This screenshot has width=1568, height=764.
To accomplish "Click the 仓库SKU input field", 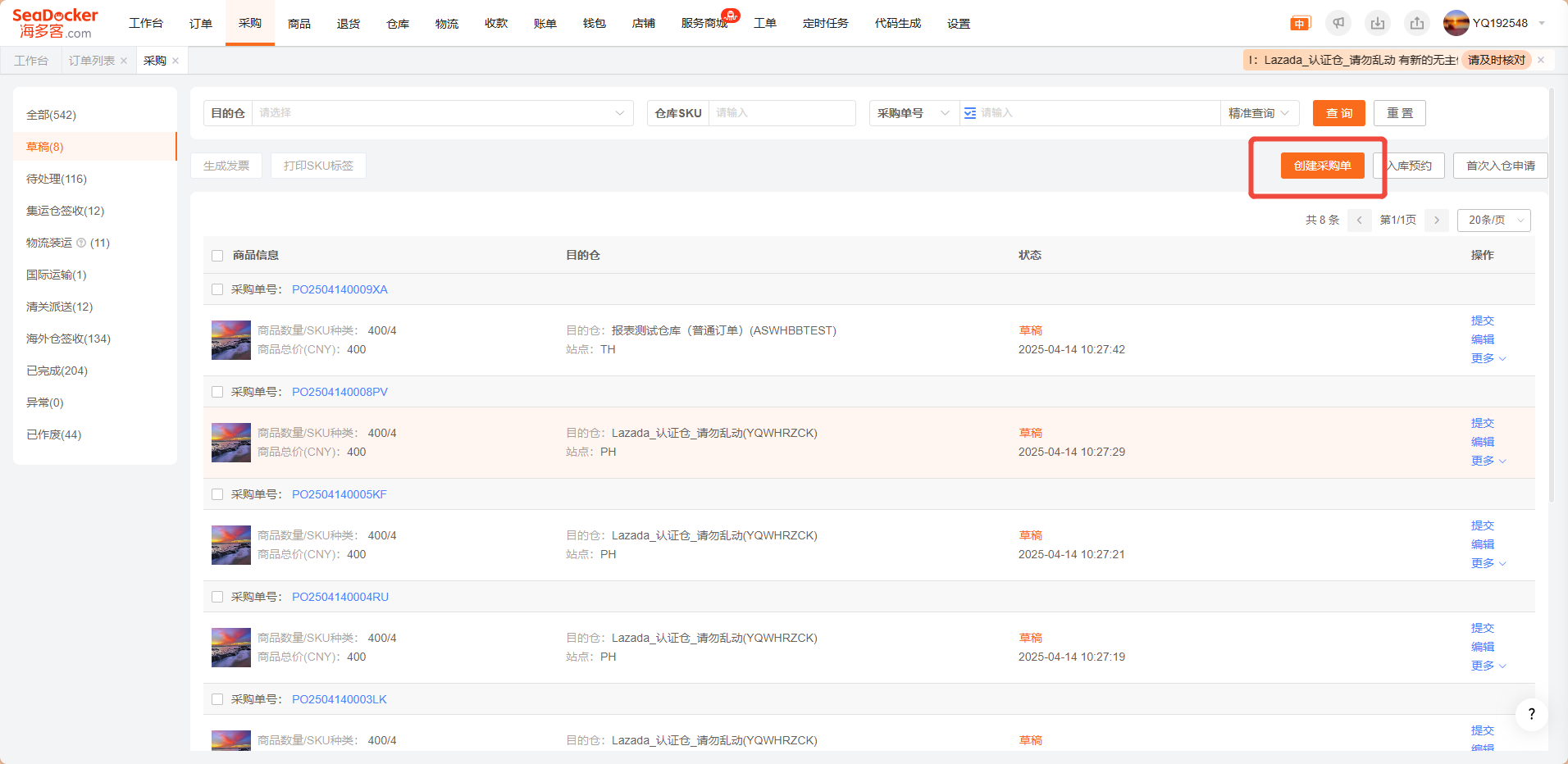I will pyautogui.click(x=781, y=113).
